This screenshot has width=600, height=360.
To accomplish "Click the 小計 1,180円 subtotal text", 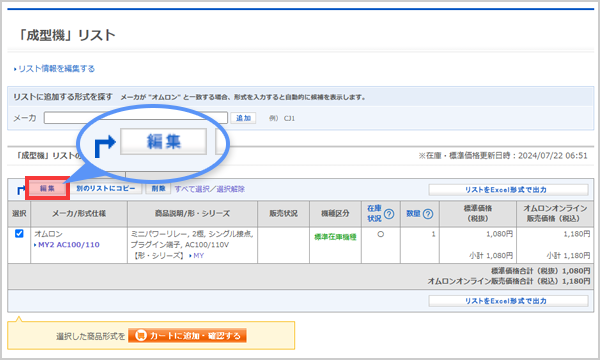I will pos(568,256).
